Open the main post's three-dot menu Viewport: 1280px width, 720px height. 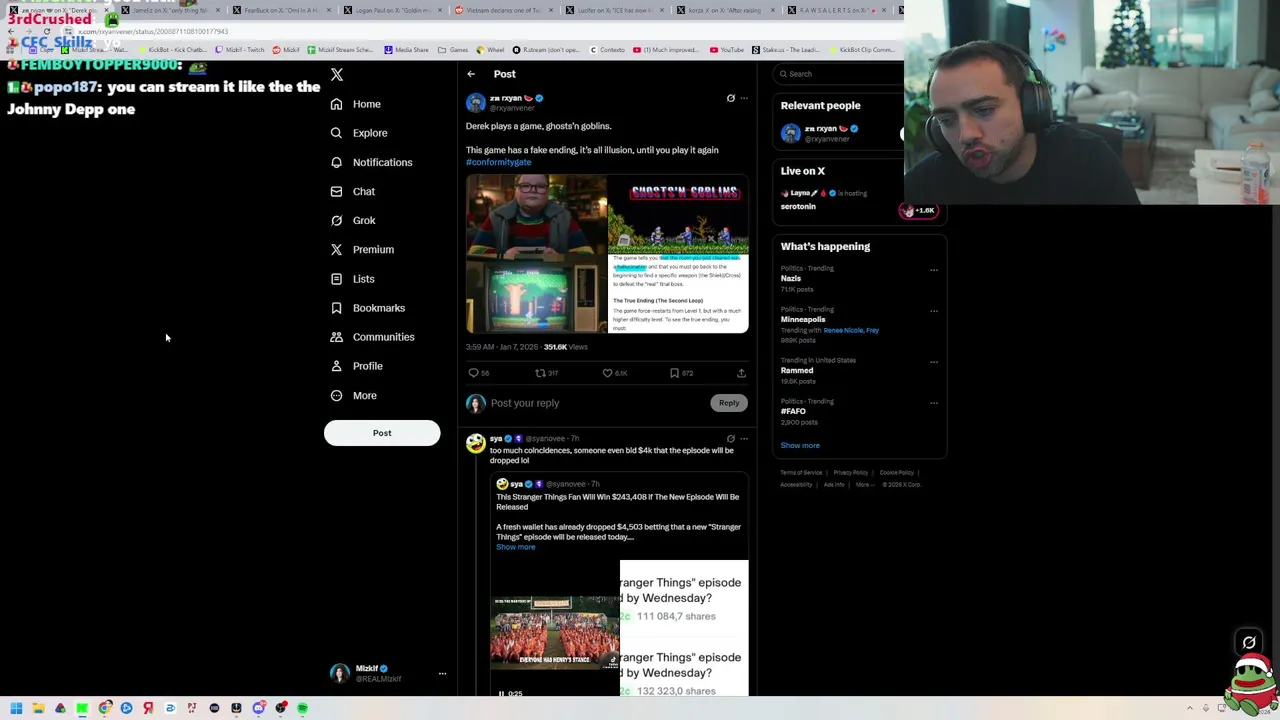click(x=744, y=98)
